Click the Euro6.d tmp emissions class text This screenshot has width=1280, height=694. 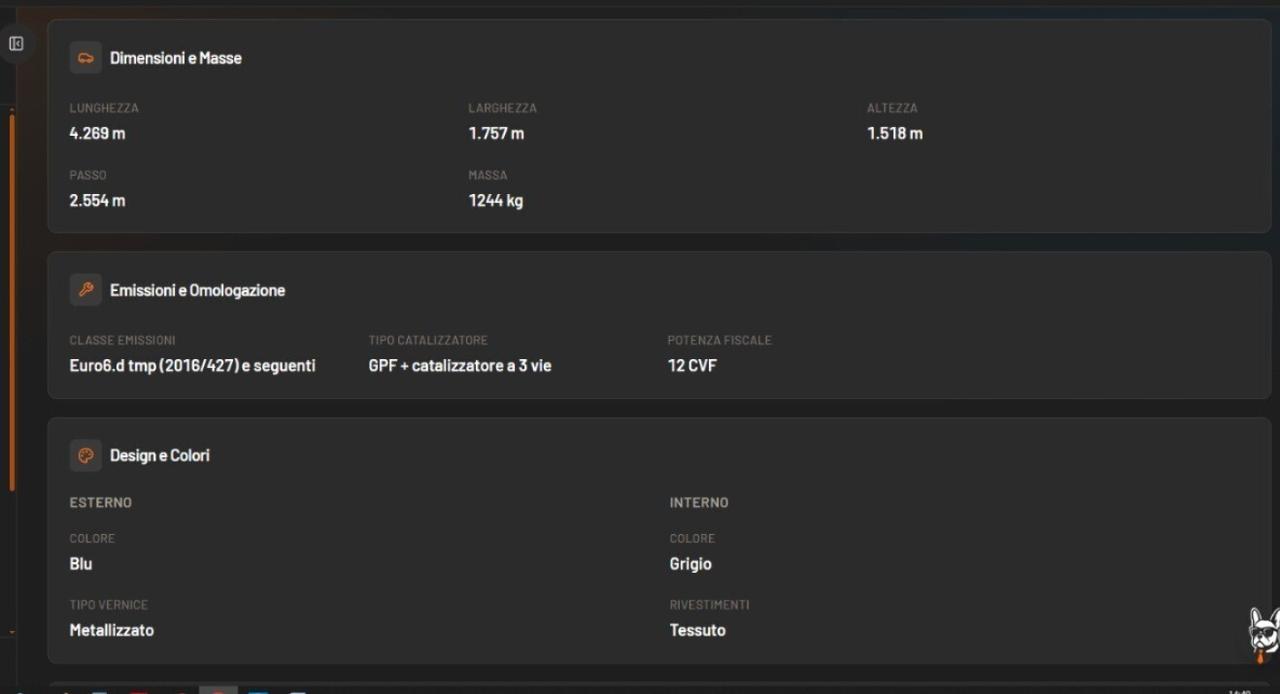coord(192,365)
